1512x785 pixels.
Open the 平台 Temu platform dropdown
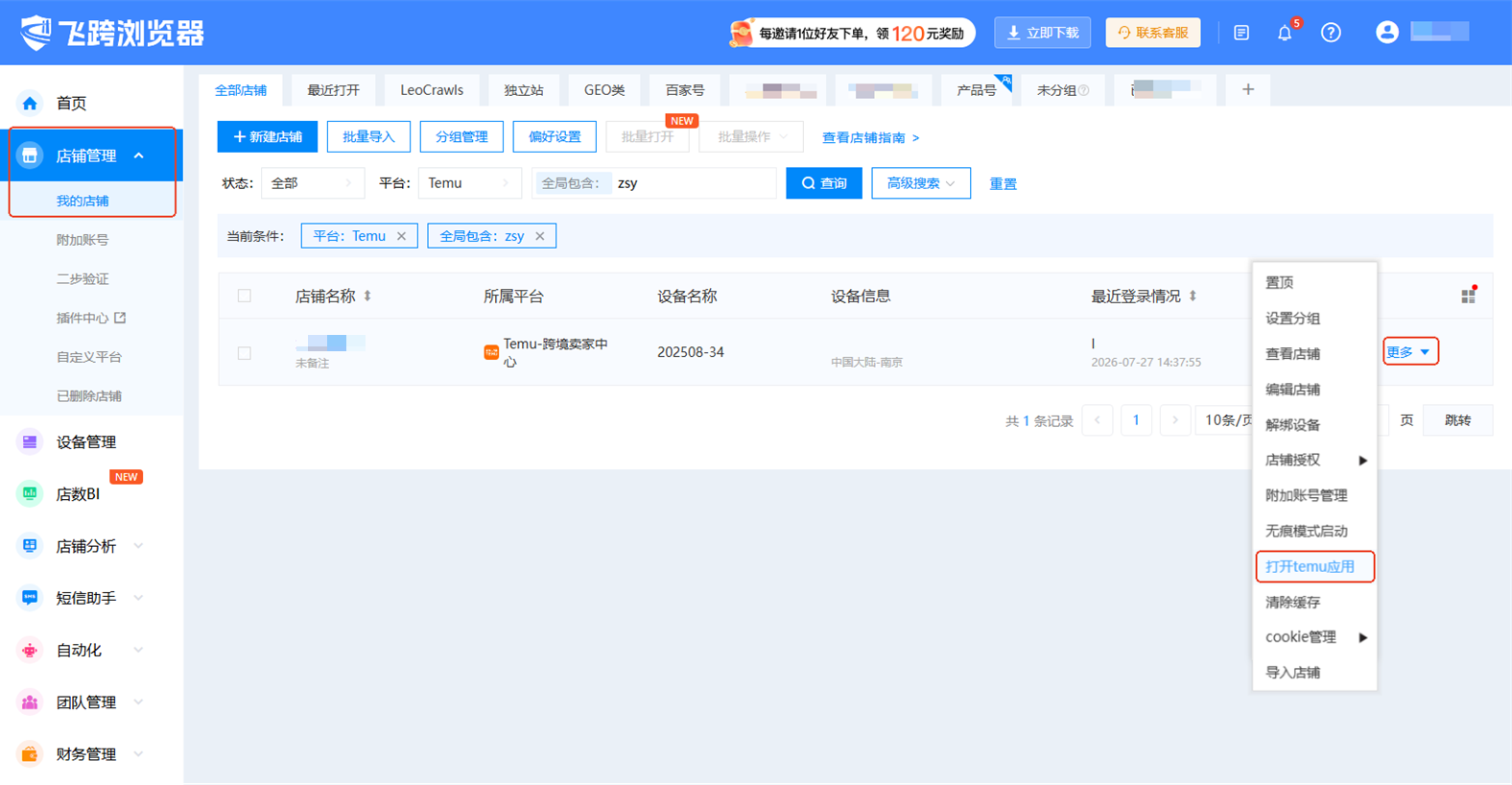[470, 183]
